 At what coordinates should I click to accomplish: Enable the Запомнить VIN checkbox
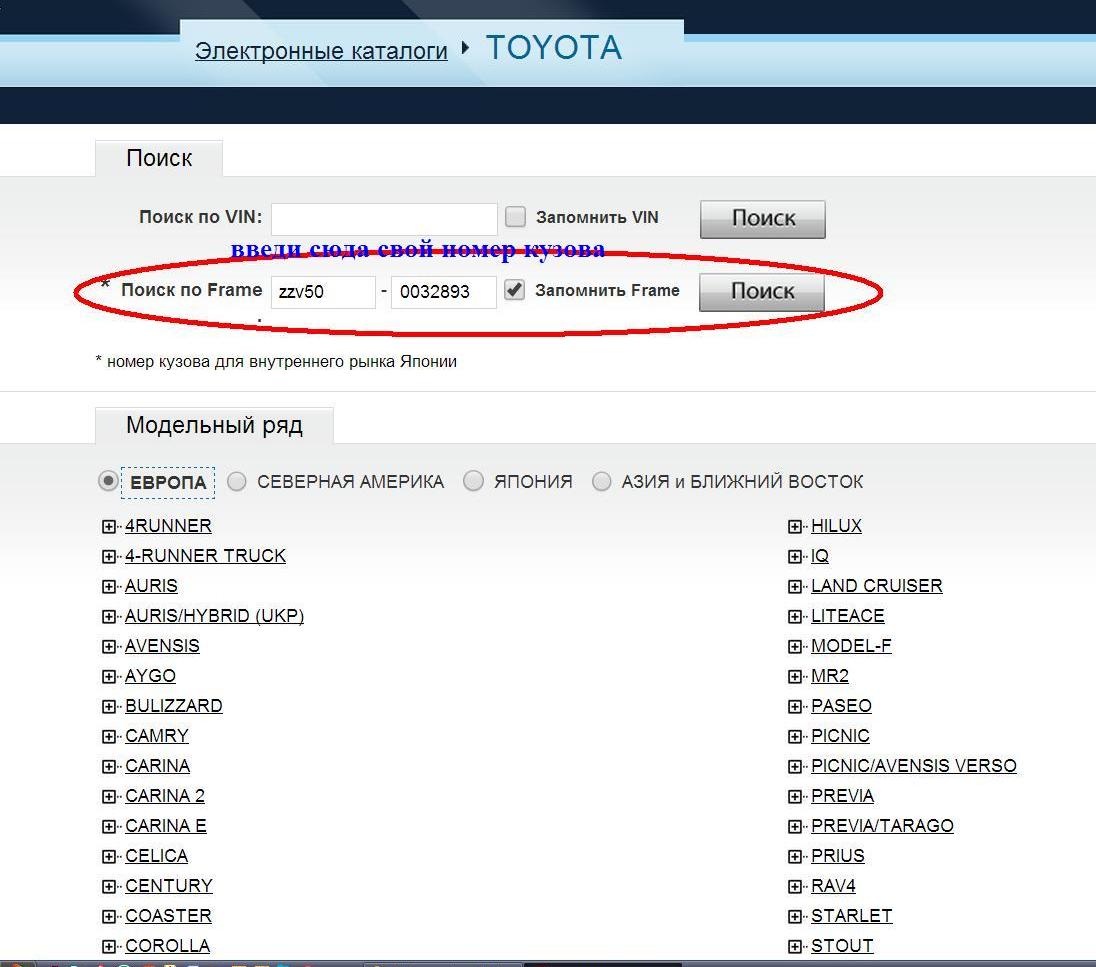pos(515,217)
